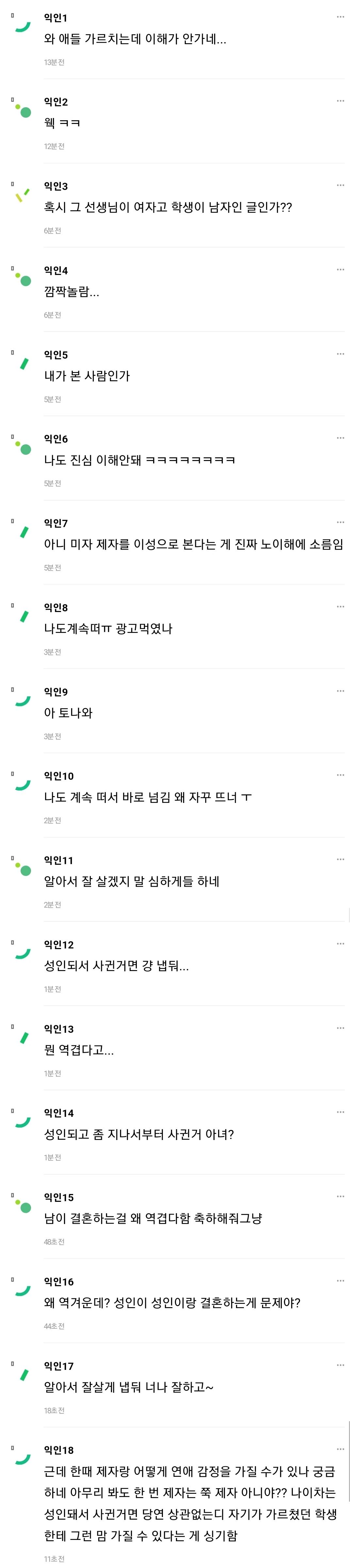Select the avatar beside 익인12
Screen dimensions: 350x1568
tap(23, 953)
